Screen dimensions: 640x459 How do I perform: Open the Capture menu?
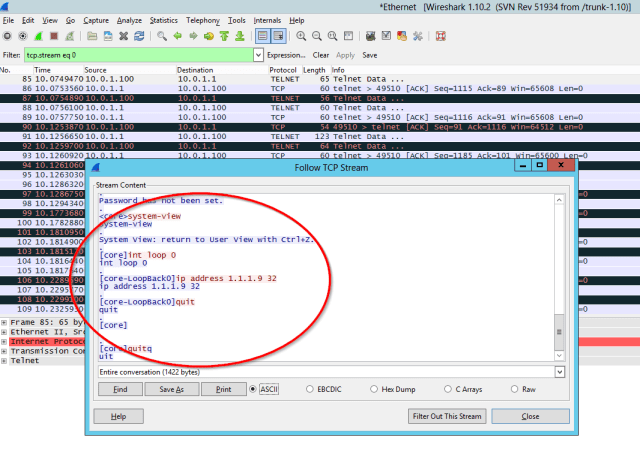coord(96,20)
